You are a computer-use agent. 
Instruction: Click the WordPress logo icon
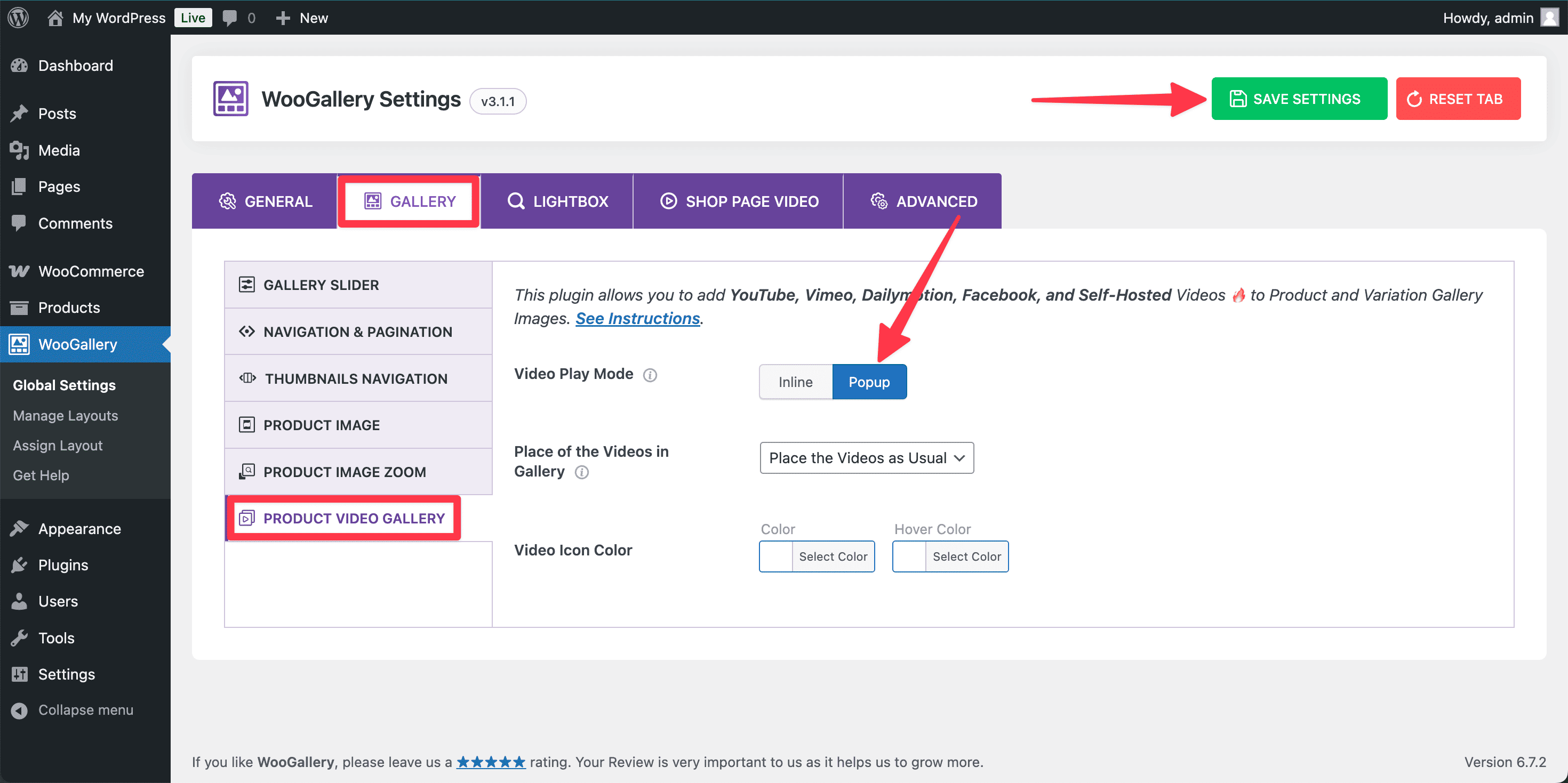[18, 18]
